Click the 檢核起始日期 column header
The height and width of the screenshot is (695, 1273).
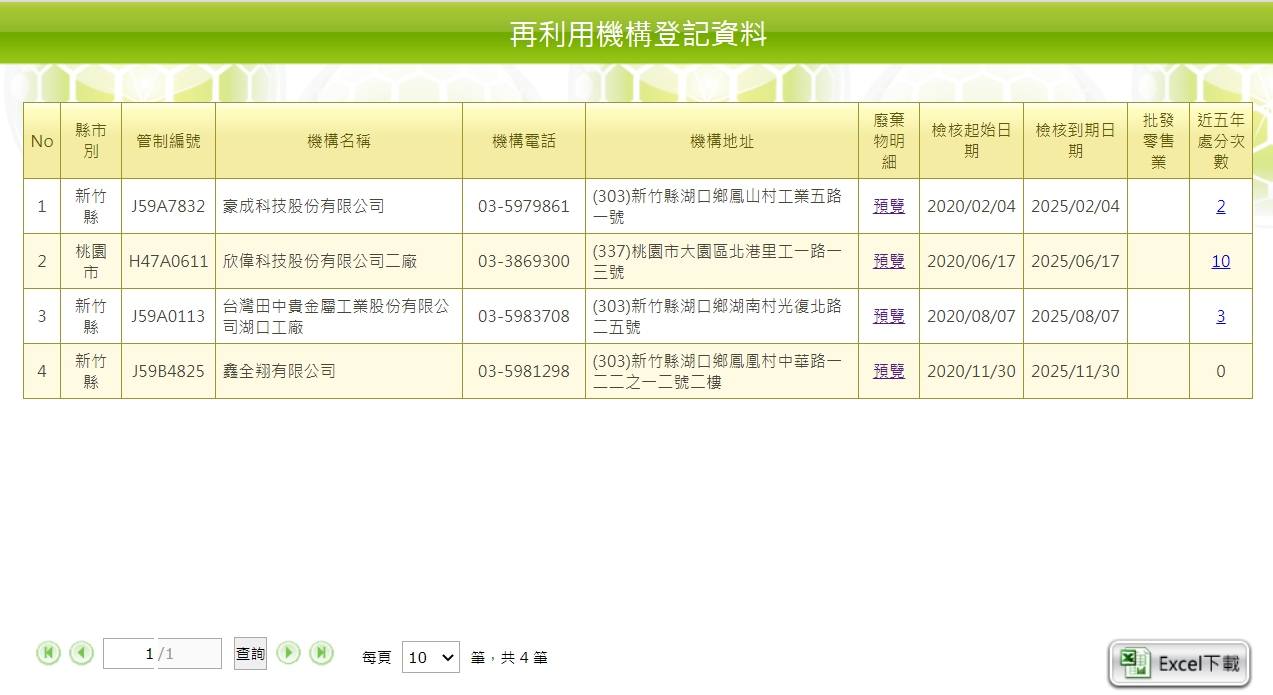[971, 141]
